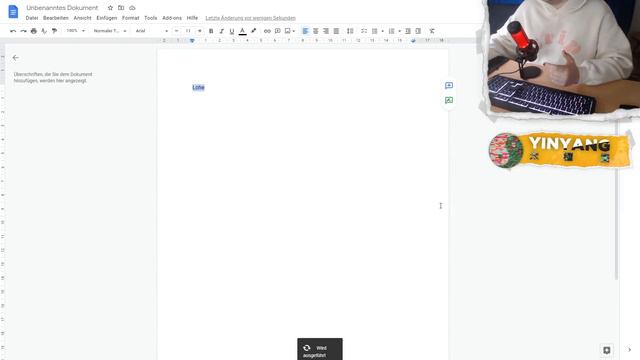Open the Tools menu
The height and width of the screenshot is (360, 640).
click(x=151, y=18)
